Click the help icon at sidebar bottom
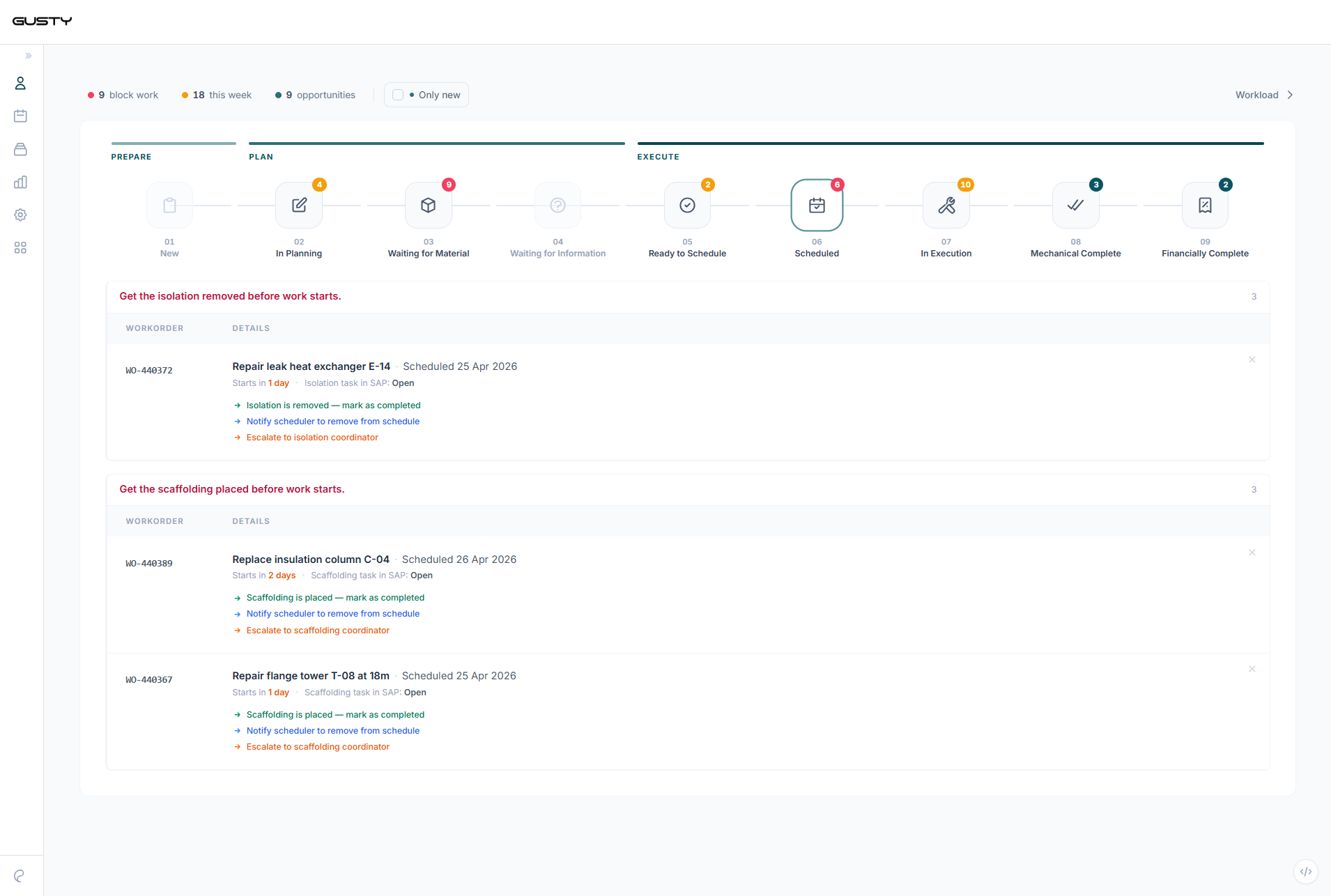The height and width of the screenshot is (896, 1331). 20,876
